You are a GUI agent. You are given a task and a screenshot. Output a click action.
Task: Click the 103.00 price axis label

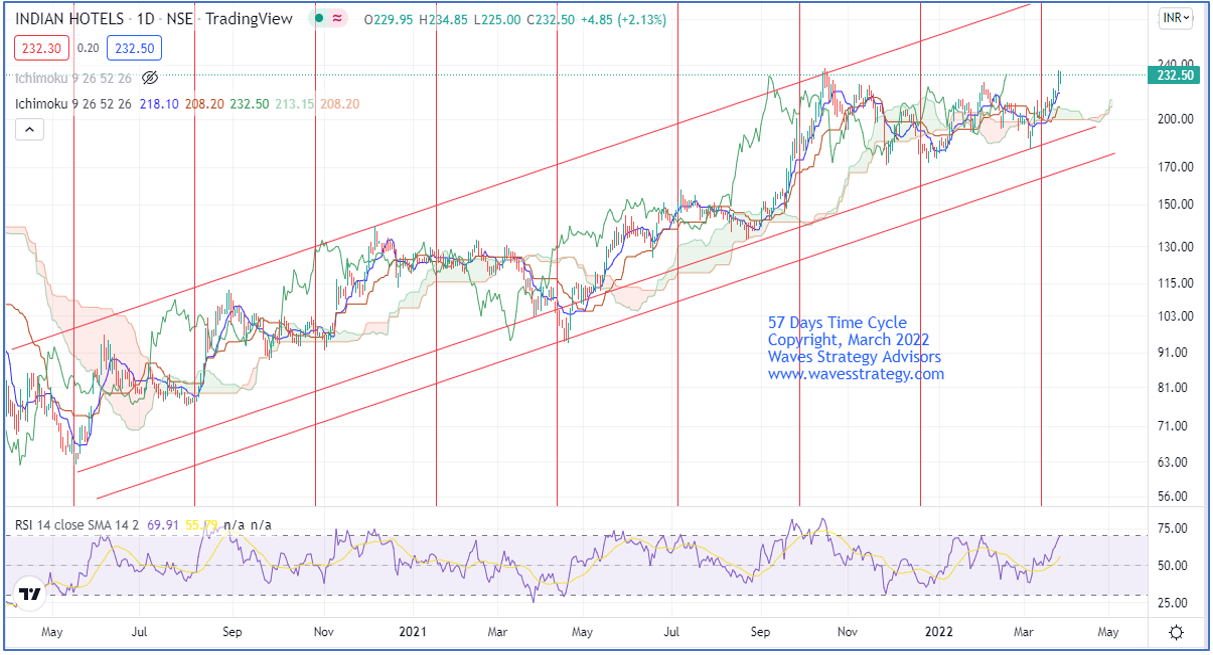click(1176, 316)
